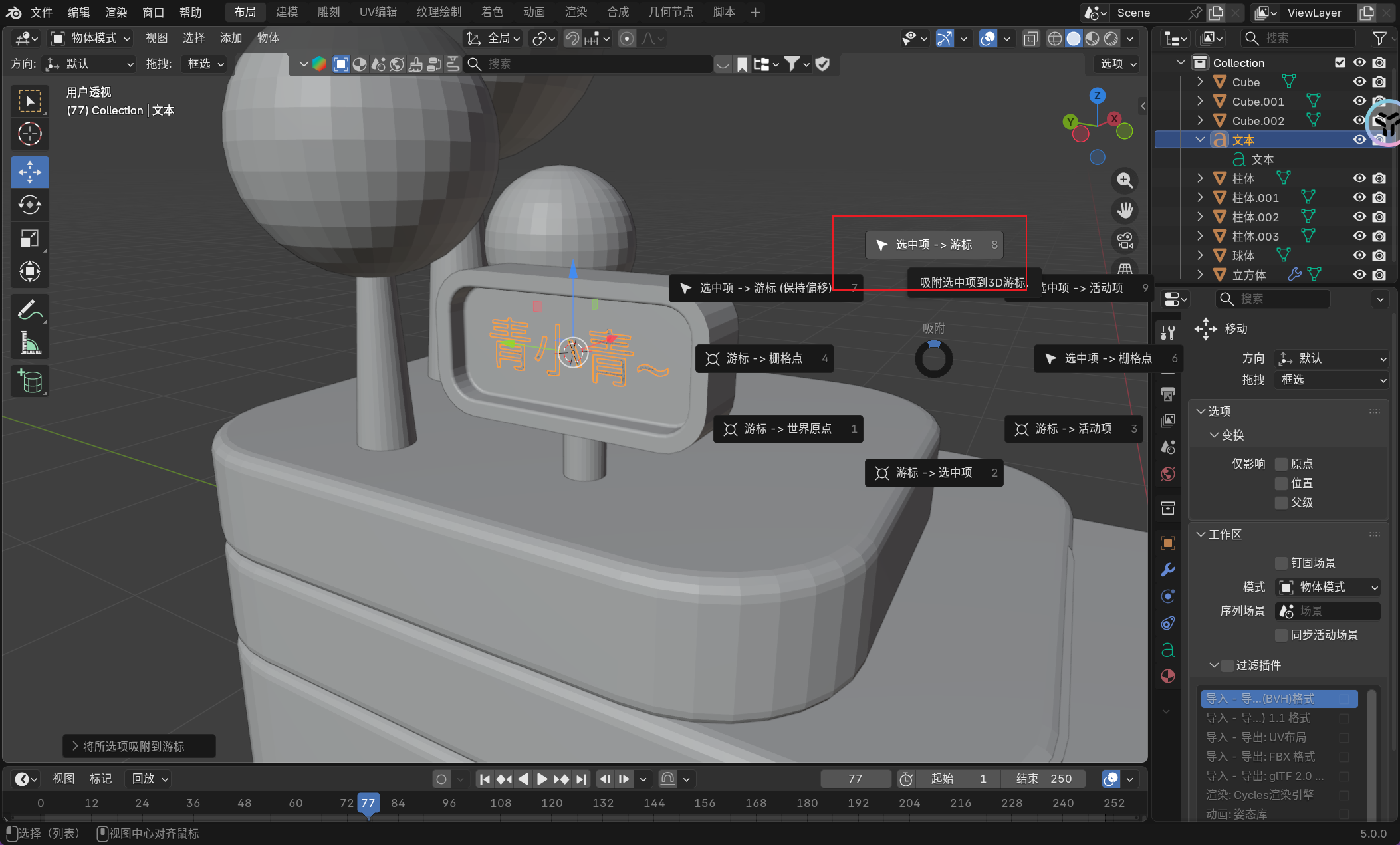This screenshot has height=845, width=1400.
Task: Click the camera view icon in viewport
Action: (x=1125, y=240)
